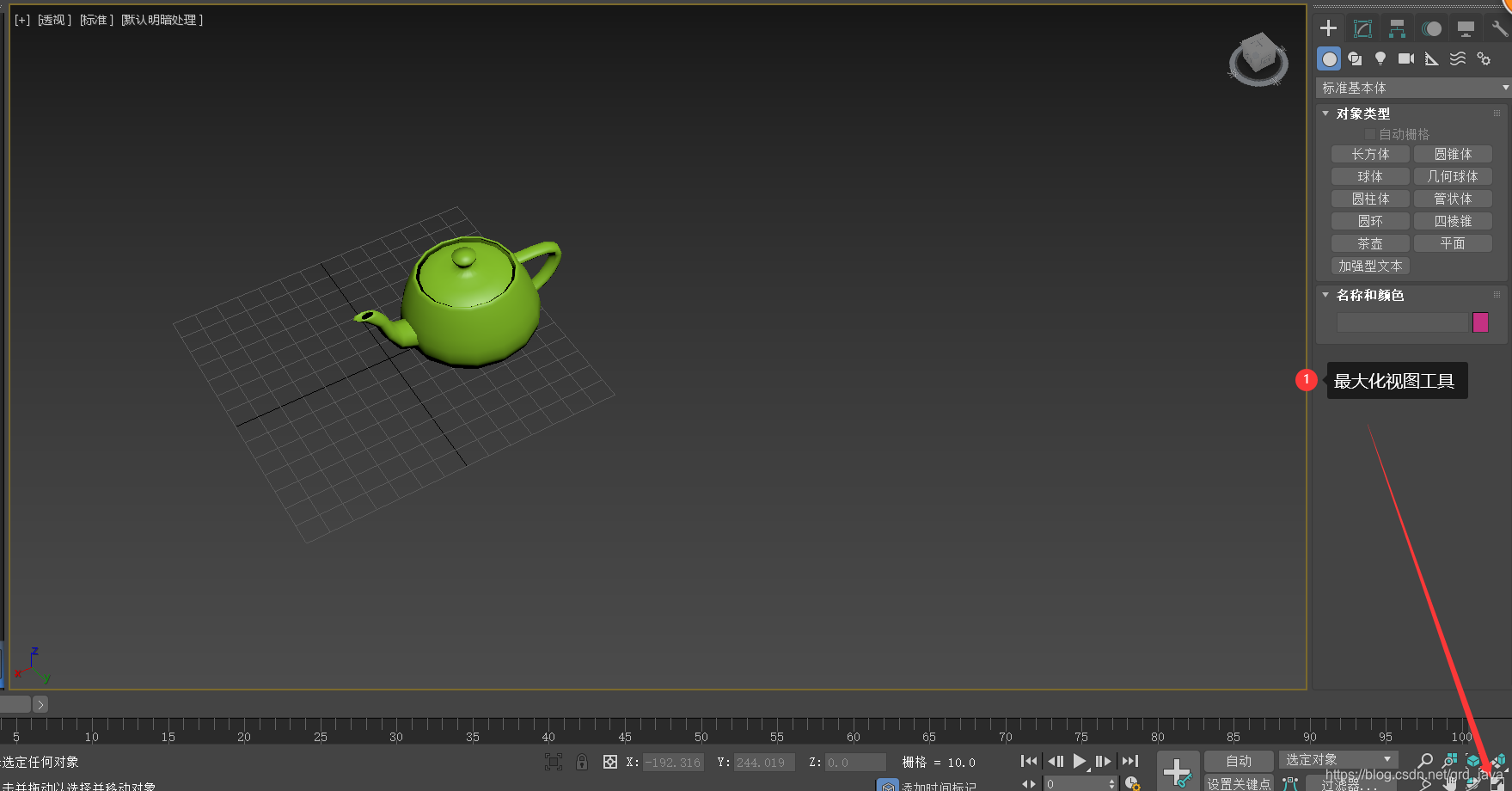The height and width of the screenshot is (791, 1512).
Task: Click the 加强型文本 button
Action: click(x=1370, y=266)
